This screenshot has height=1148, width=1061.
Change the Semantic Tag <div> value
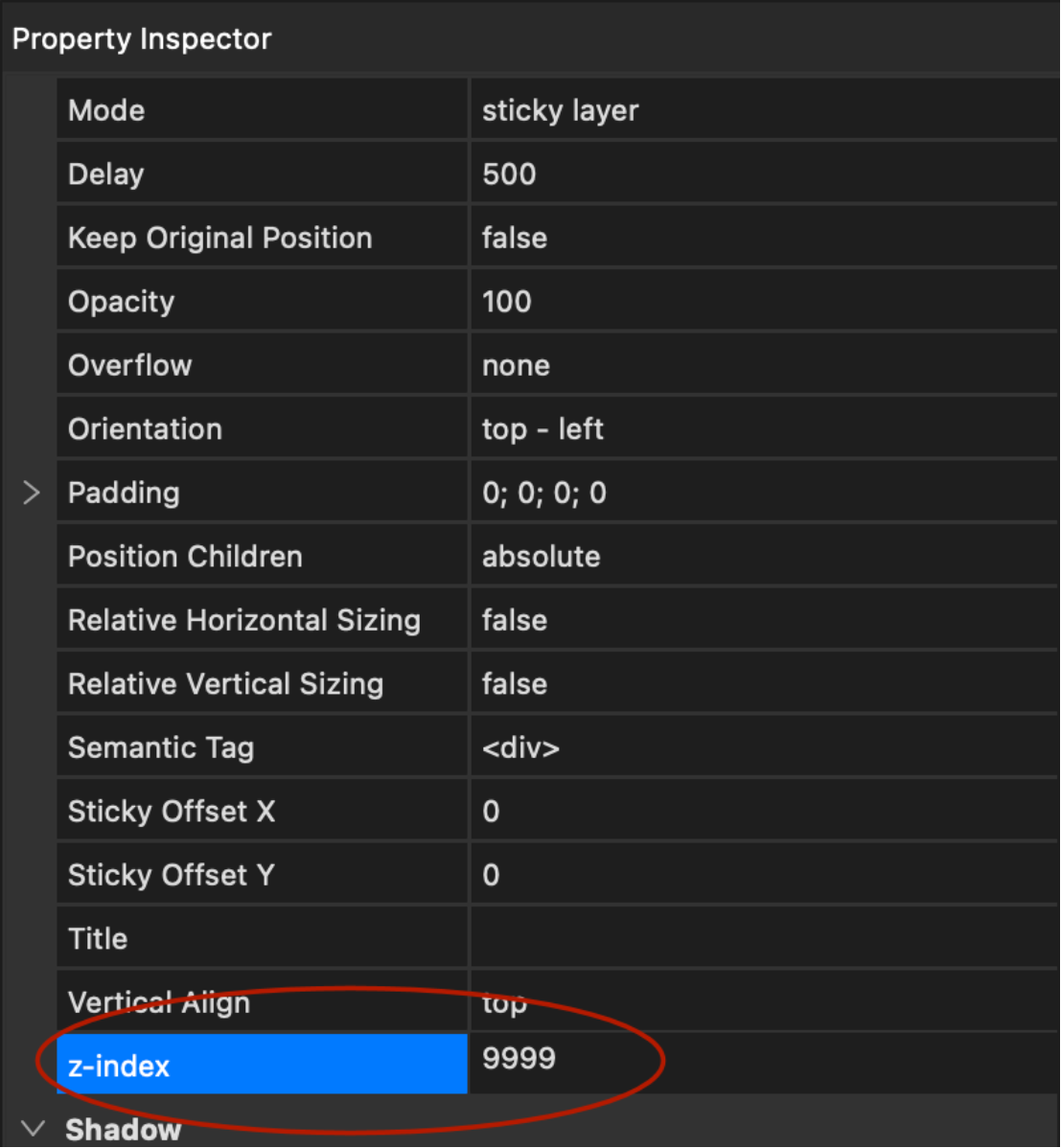[762, 747]
